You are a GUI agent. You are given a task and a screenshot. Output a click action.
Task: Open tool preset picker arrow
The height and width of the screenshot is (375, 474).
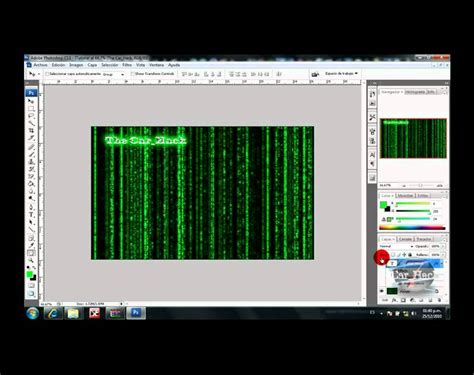pyautogui.click(x=39, y=74)
